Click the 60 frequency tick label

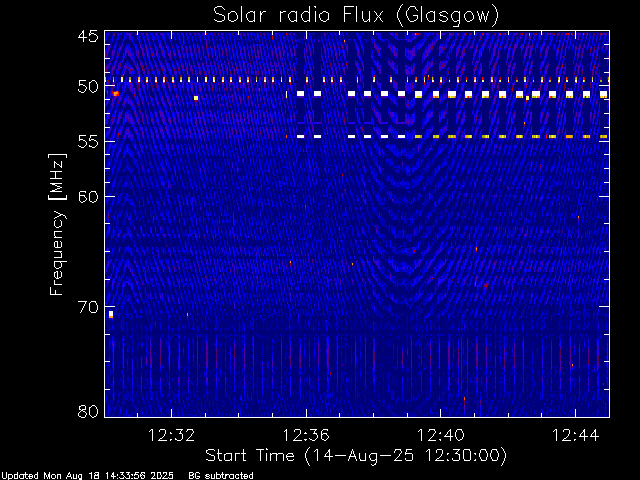click(x=88, y=197)
